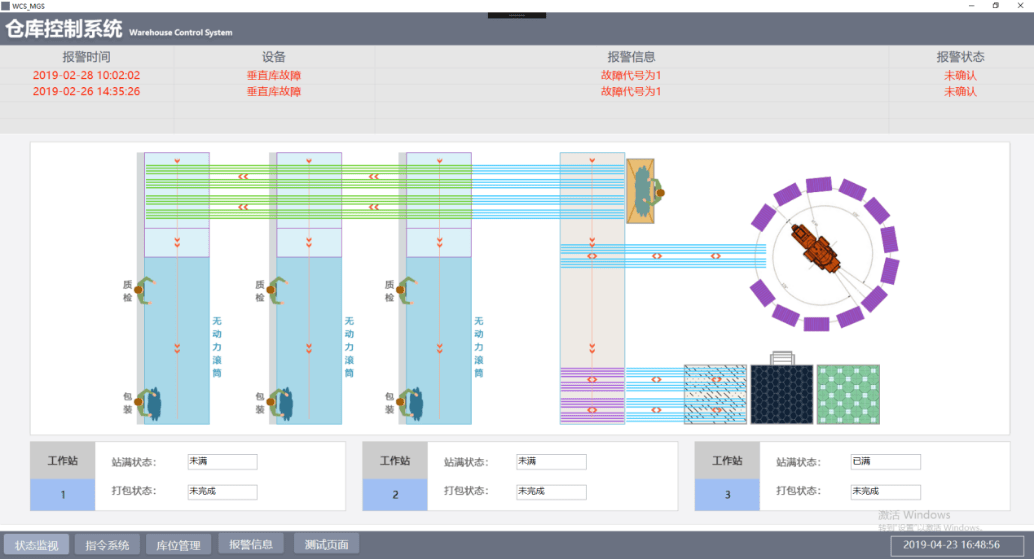Open the 报警信息 tab
This screenshot has height=560, width=1035.
(x=251, y=545)
